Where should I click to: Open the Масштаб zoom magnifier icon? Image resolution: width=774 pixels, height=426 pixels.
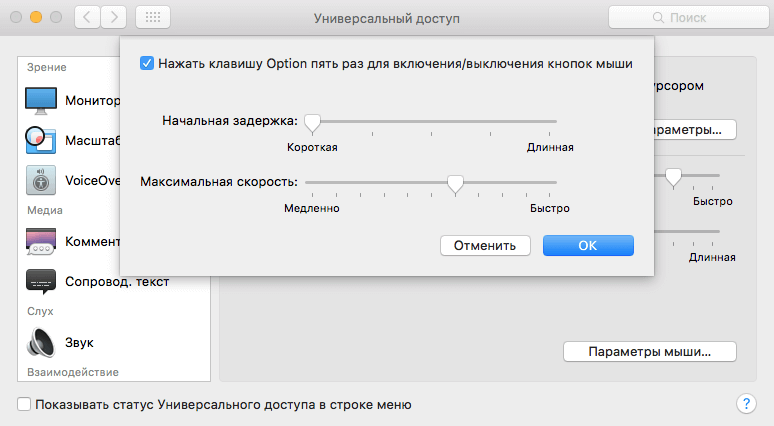coord(41,141)
